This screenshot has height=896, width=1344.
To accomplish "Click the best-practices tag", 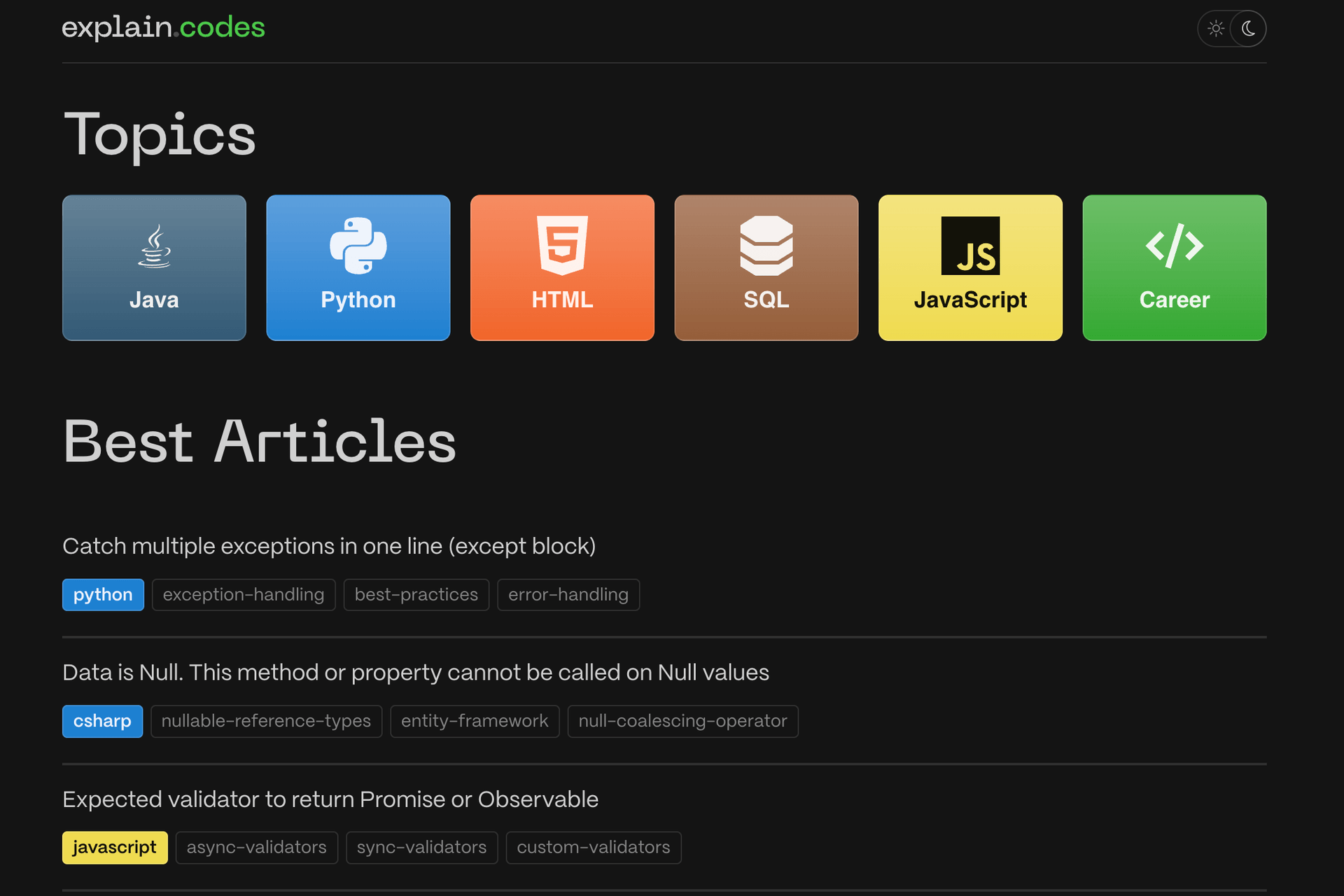I will click(416, 595).
